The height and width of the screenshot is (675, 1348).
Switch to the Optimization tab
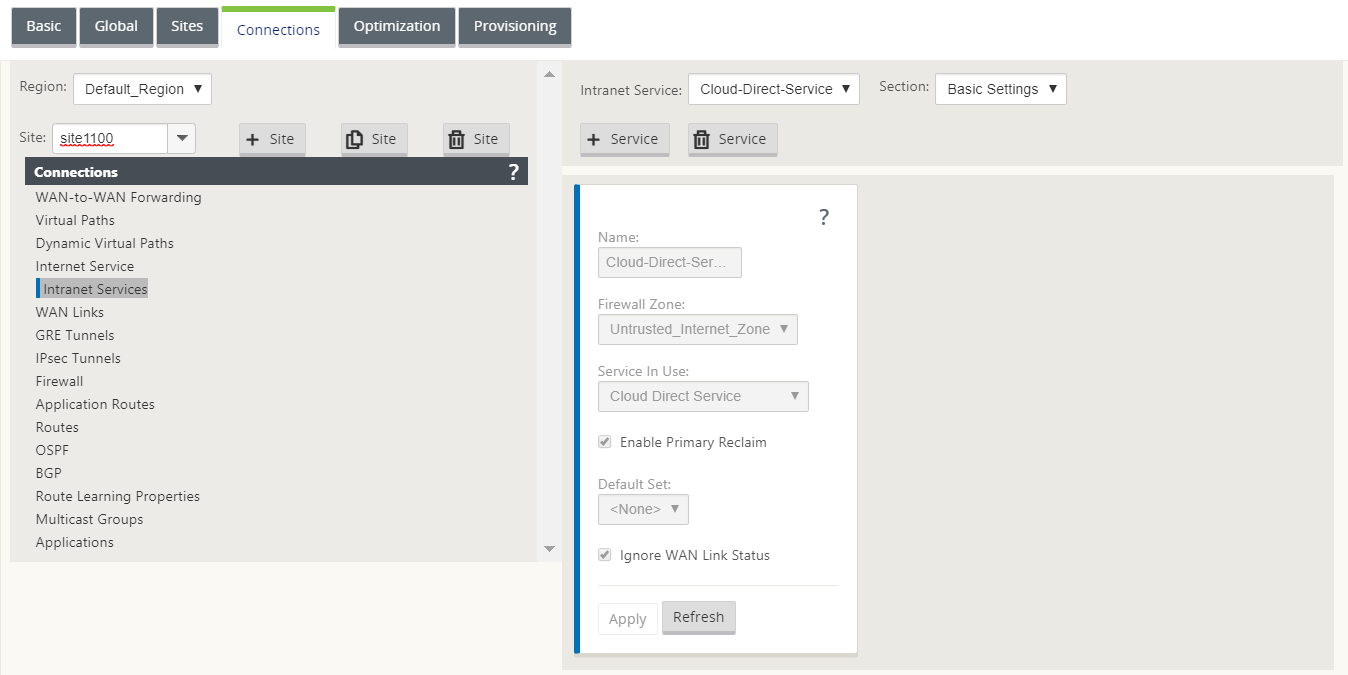[397, 27]
